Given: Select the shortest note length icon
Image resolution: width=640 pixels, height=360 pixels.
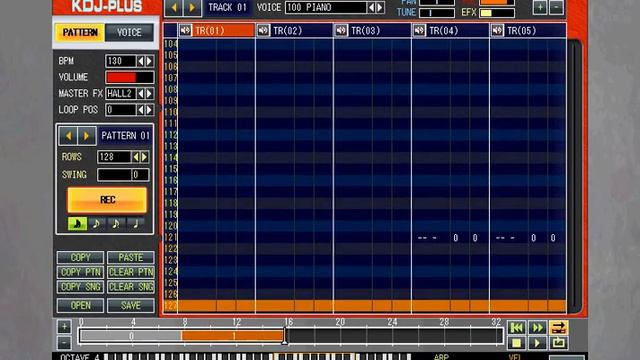Looking at the screenshot, I should (x=77, y=224).
